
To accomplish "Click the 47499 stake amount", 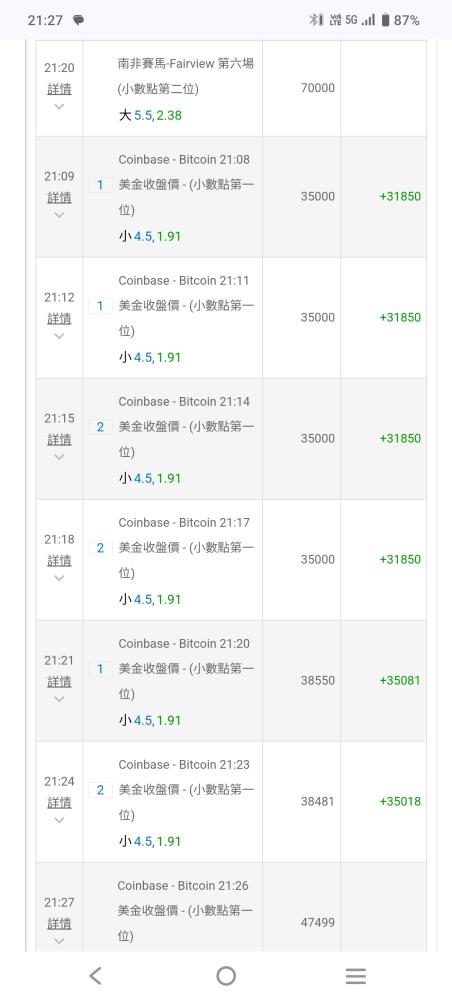I will pos(317,922).
